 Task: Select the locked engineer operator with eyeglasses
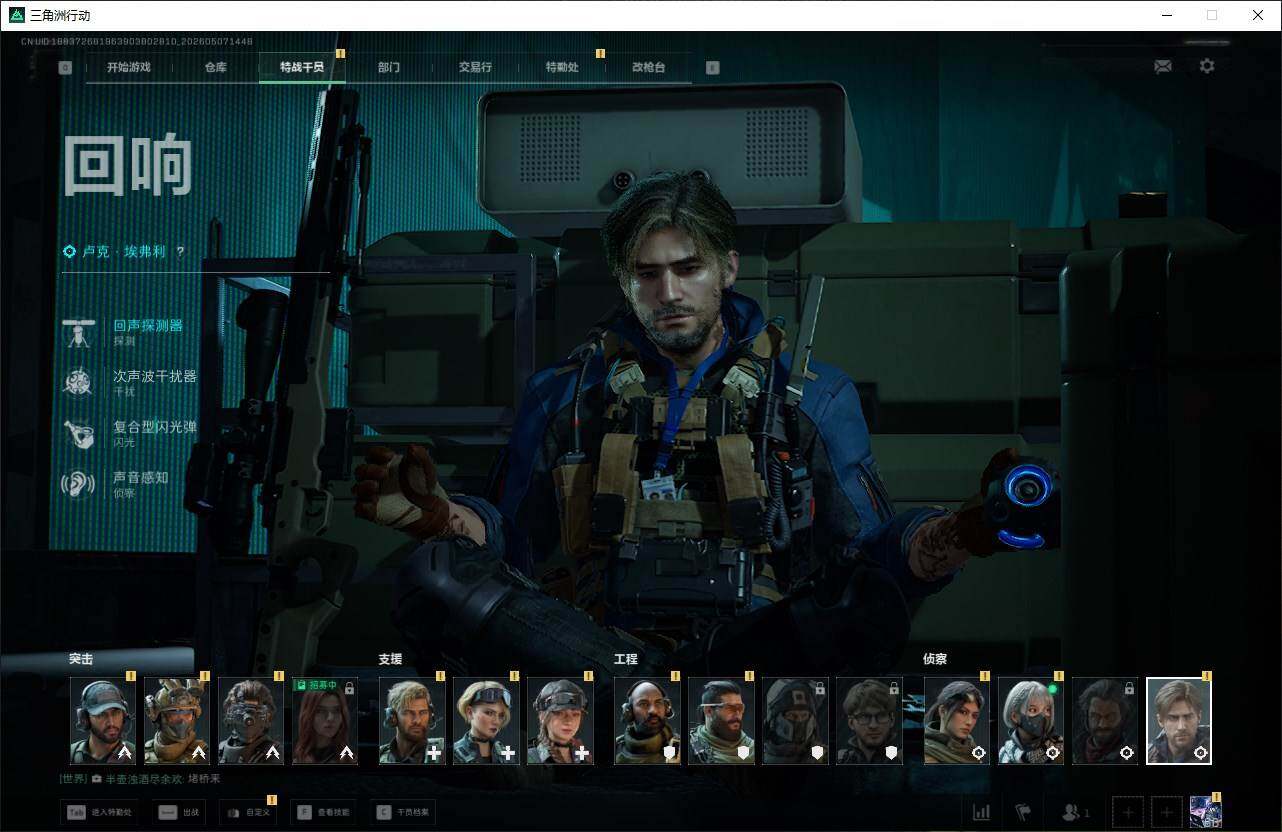(869, 721)
